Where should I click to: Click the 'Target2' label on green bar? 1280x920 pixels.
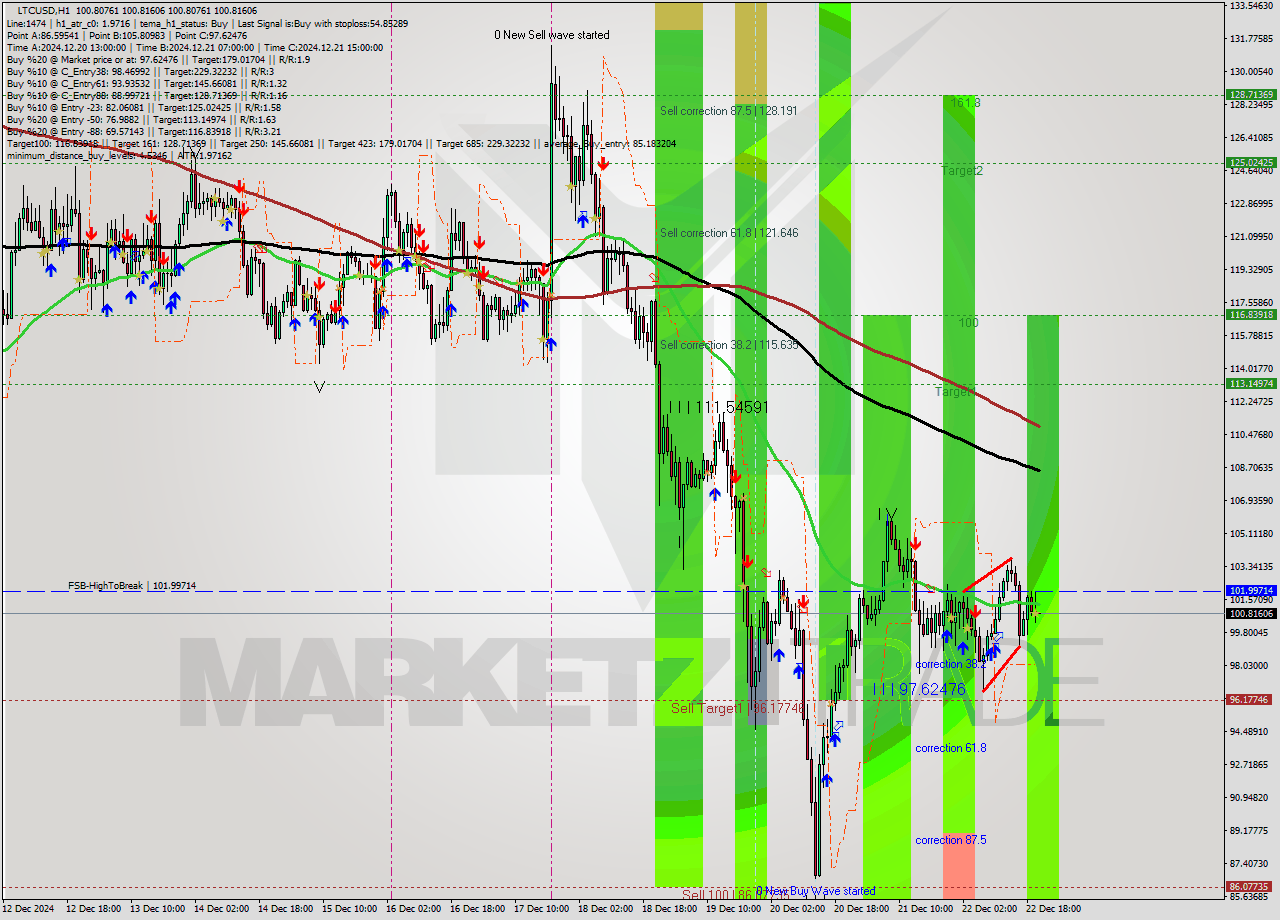pos(962,171)
